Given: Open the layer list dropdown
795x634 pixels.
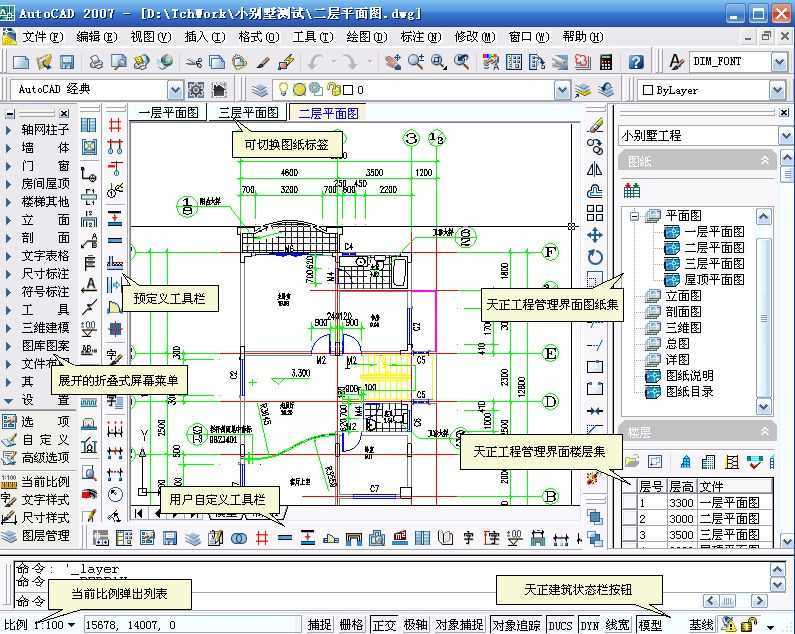Looking at the screenshot, I should point(562,90).
